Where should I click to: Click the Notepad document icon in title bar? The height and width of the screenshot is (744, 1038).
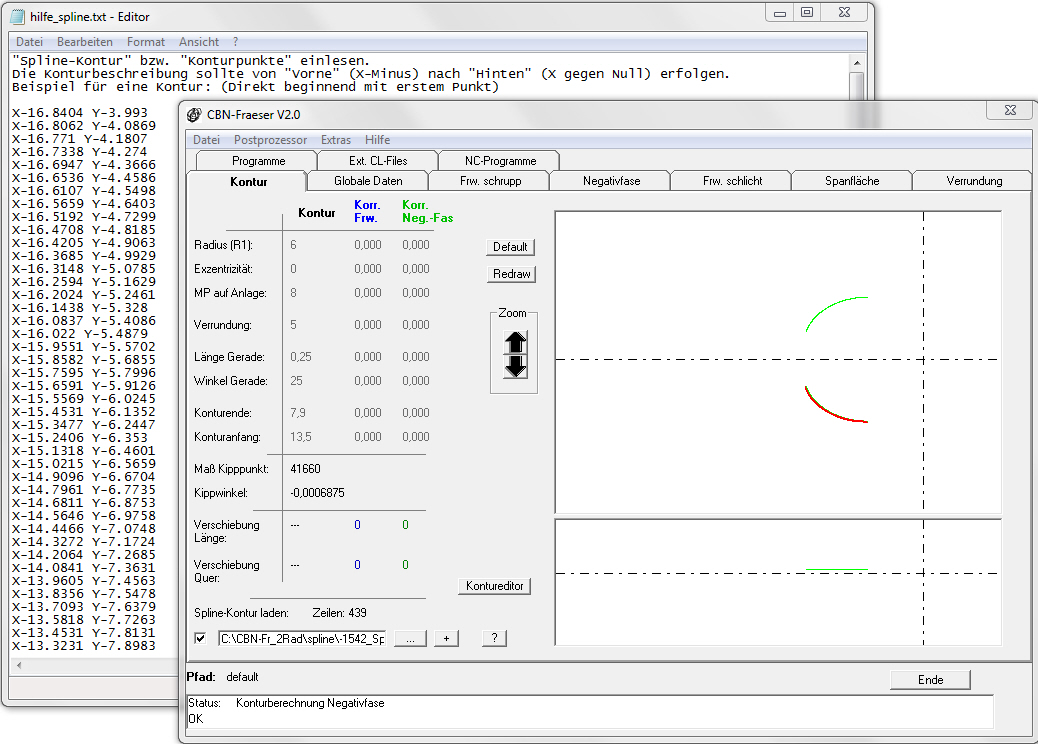(x=18, y=17)
